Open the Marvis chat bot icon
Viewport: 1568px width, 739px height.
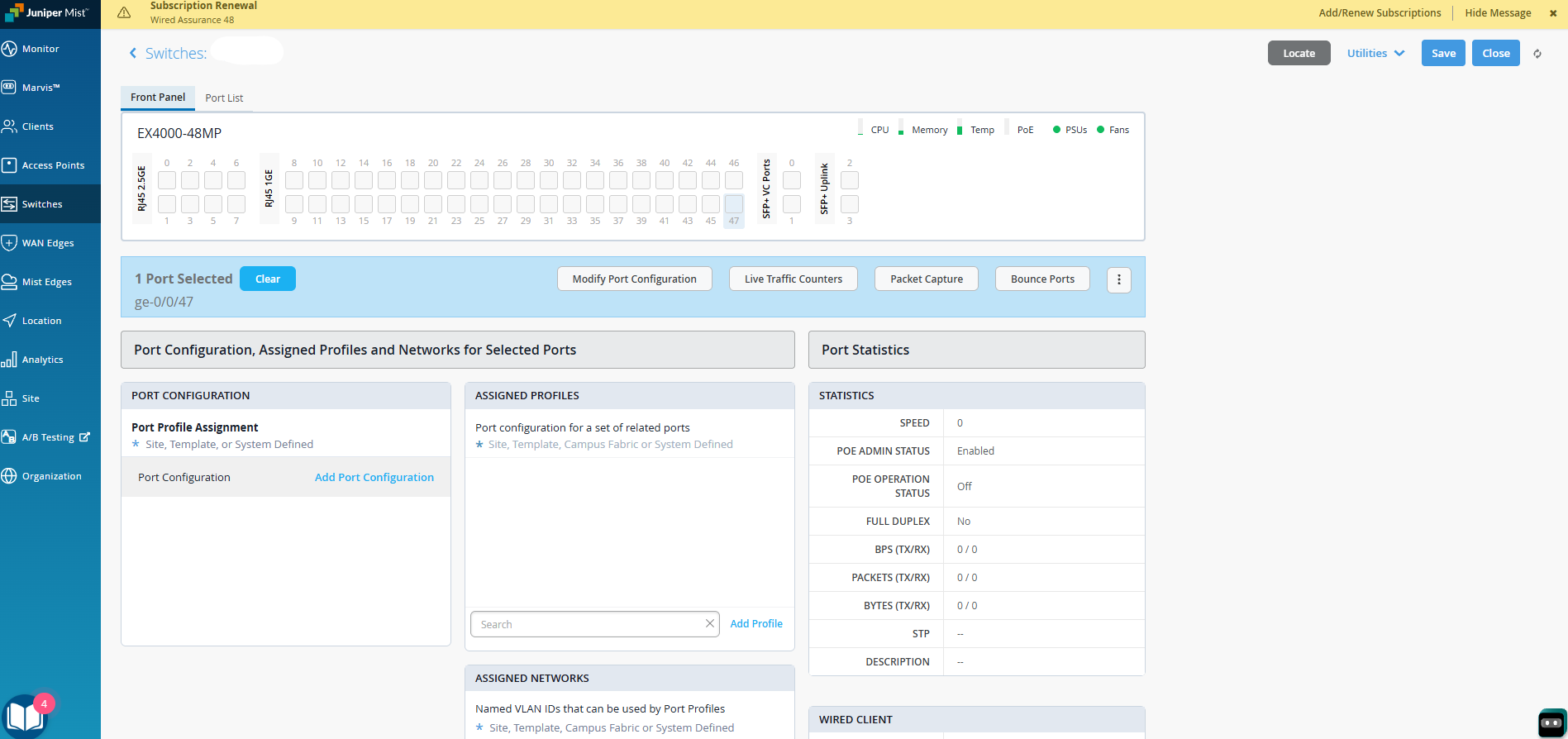pyautogui.click(x=1551, y=722)
